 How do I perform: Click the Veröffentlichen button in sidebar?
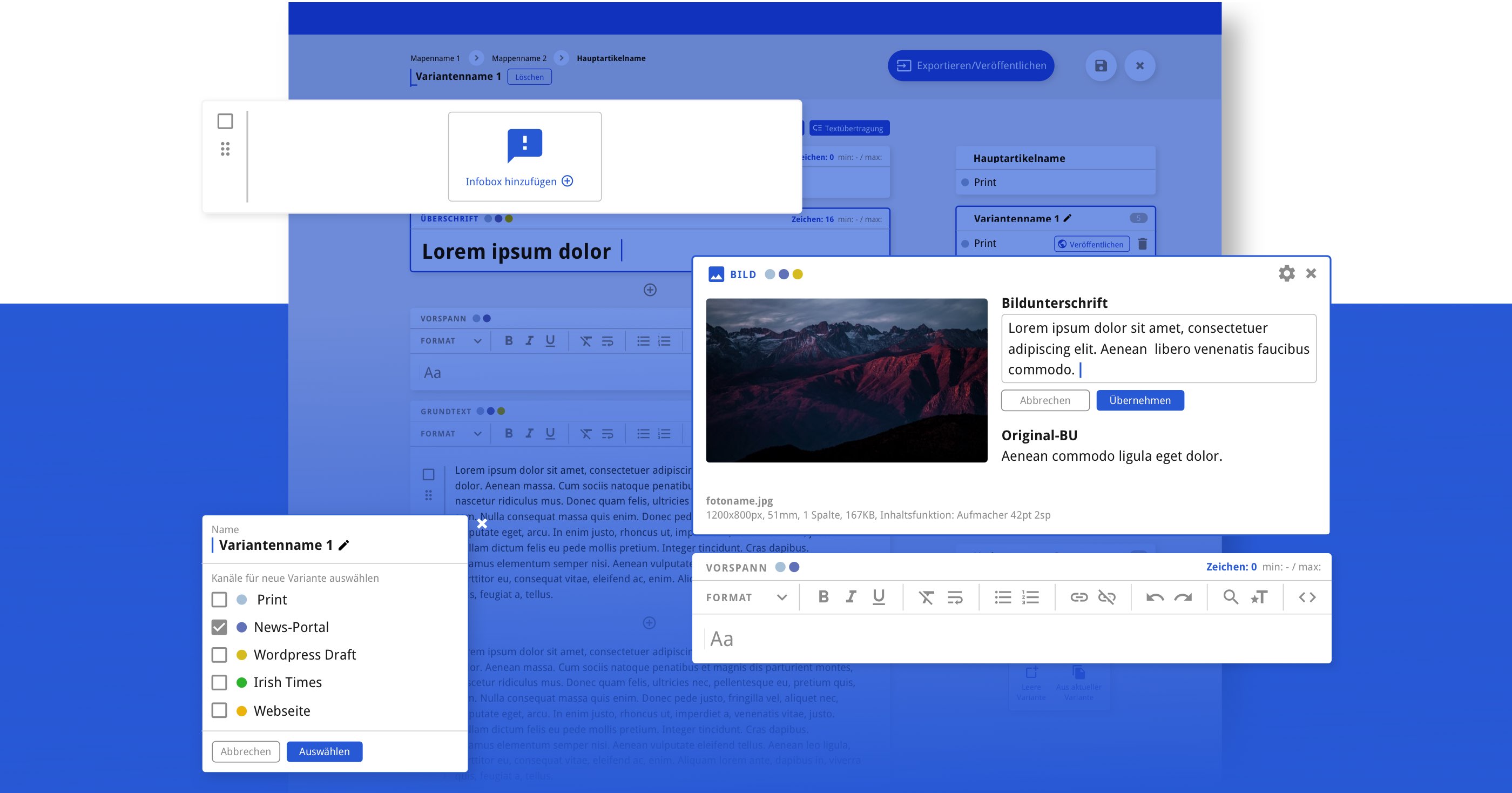[x=1092, y=244]
